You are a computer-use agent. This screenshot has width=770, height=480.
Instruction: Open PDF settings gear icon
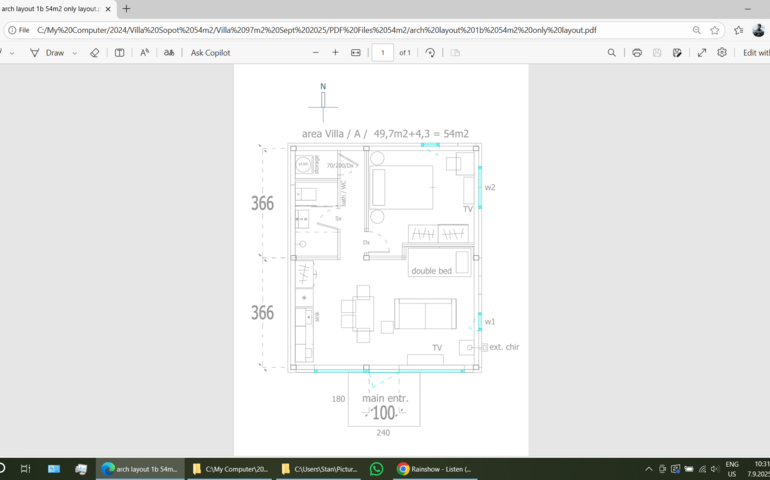point(722,52)
